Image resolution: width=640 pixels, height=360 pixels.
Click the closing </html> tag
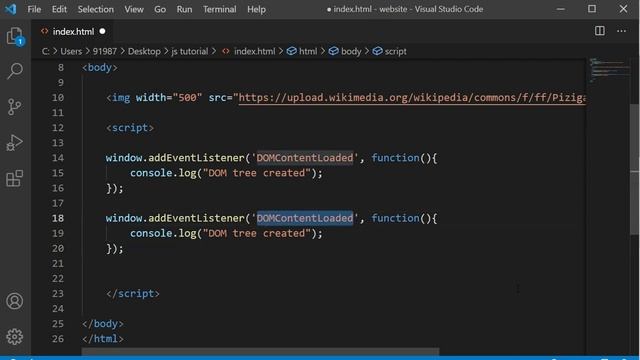[102, 339]
